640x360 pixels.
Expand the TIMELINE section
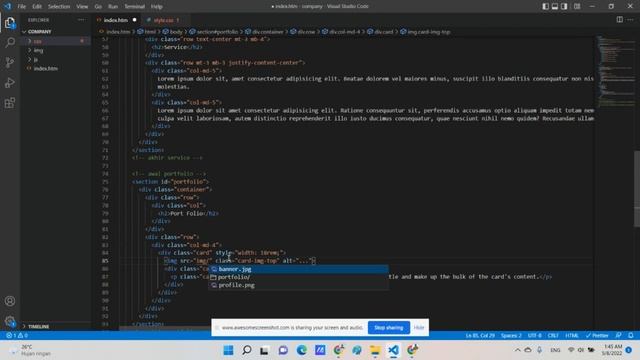tap(39, 327)
